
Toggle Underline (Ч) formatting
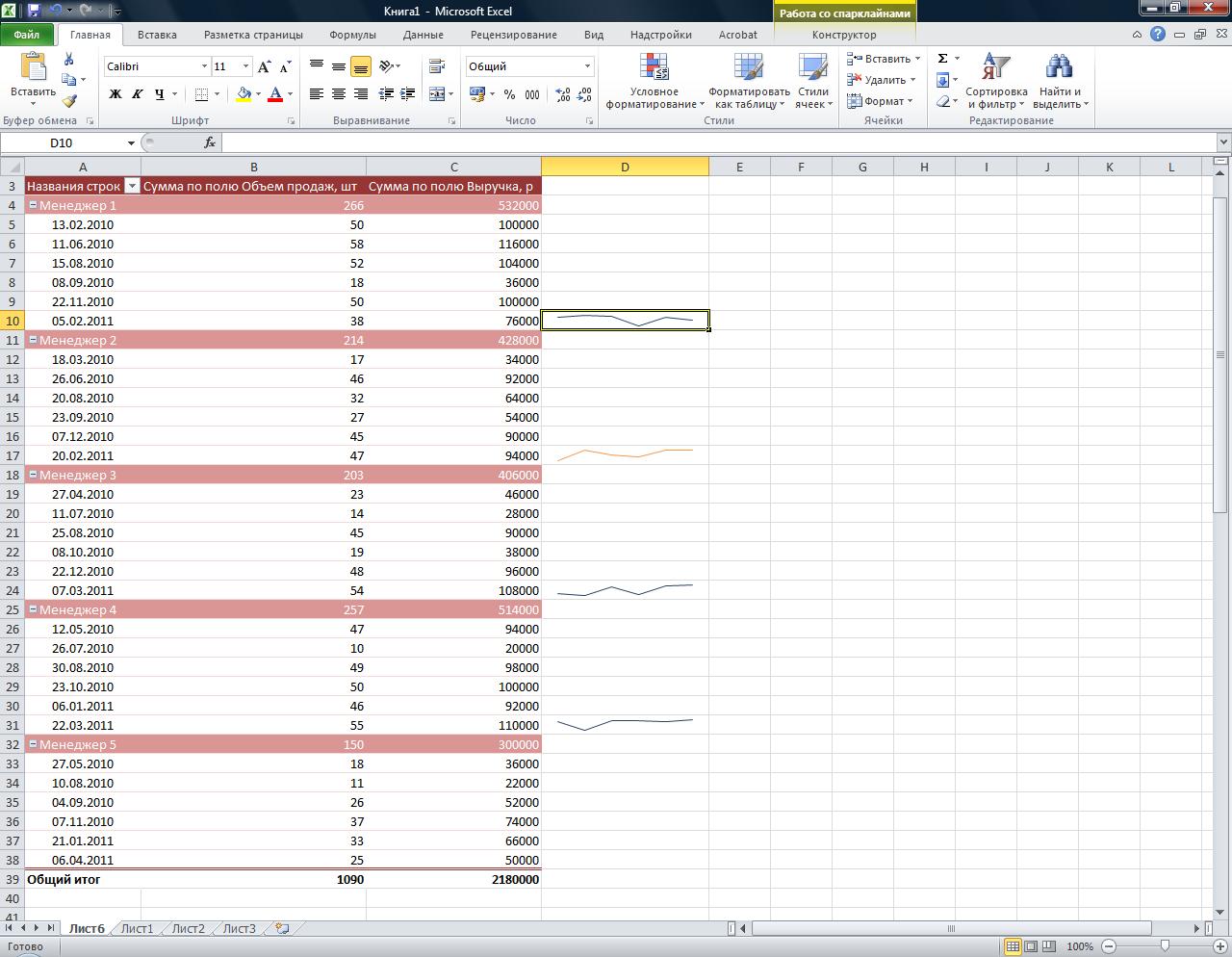(159, 93)
